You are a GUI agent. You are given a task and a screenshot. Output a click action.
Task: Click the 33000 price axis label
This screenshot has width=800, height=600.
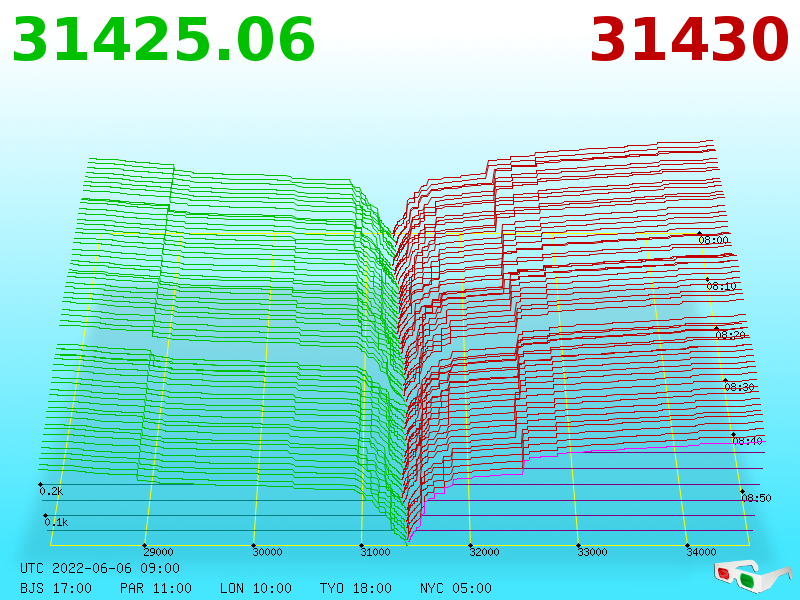[592, 552]
